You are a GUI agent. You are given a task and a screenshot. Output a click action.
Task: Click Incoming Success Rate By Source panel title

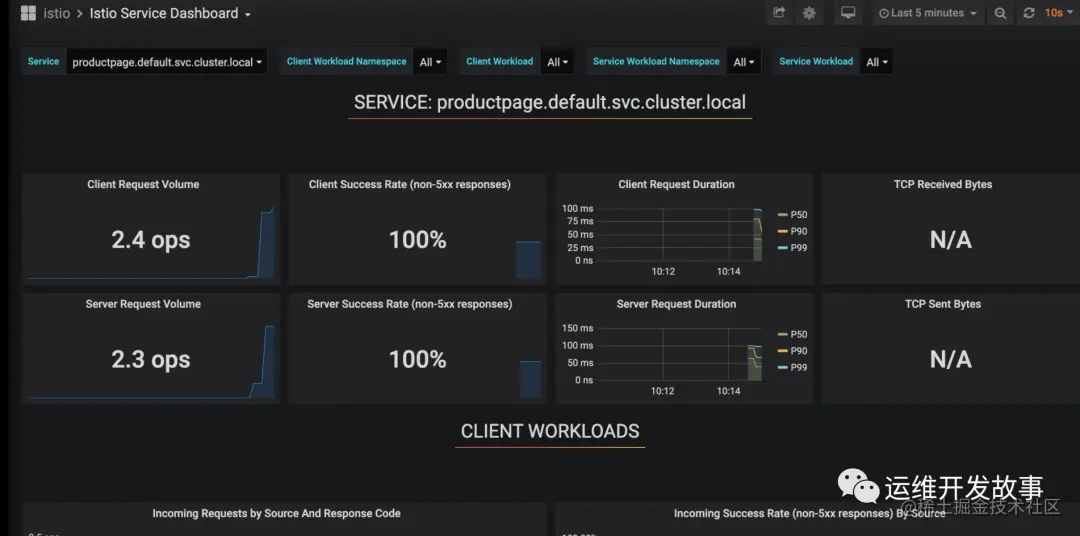[x=809, y=513]
